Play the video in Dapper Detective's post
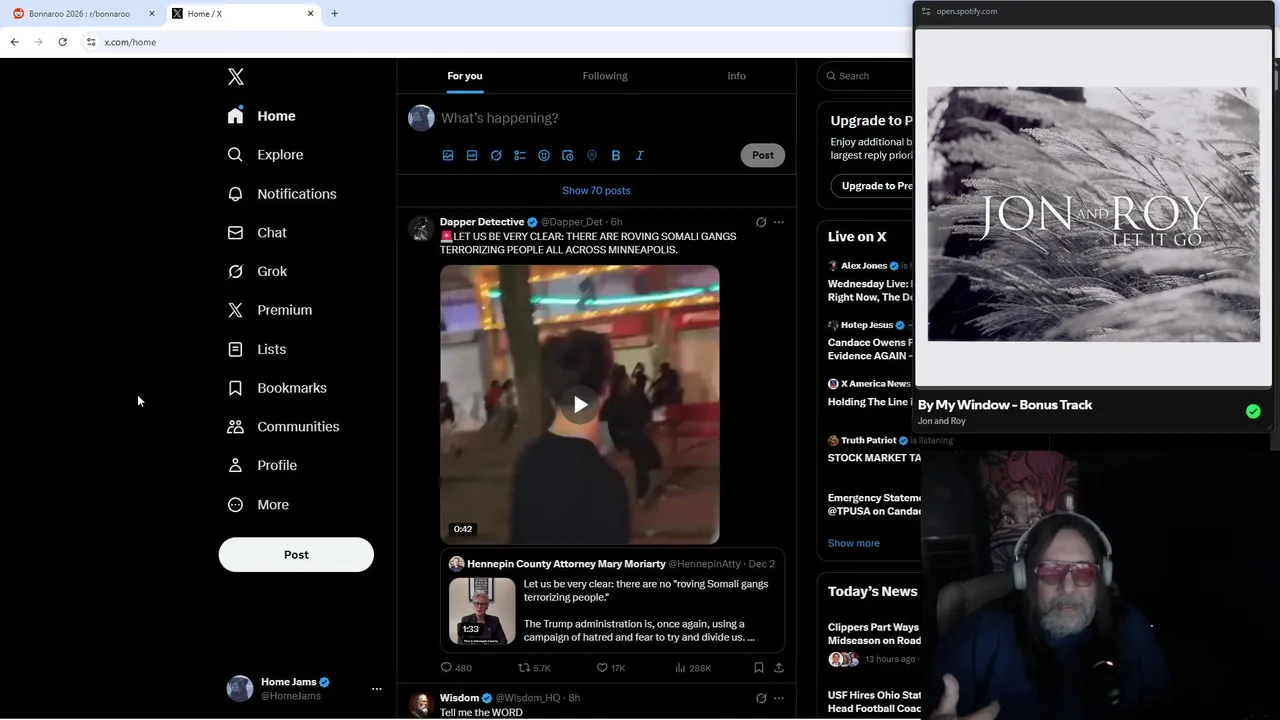Image resolution: width=1280 pixels, height=720 pixels. click(580, 405)
